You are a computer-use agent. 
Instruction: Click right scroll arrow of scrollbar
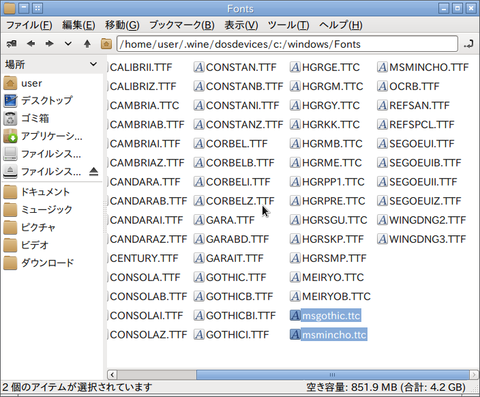(x=474, y=375)
